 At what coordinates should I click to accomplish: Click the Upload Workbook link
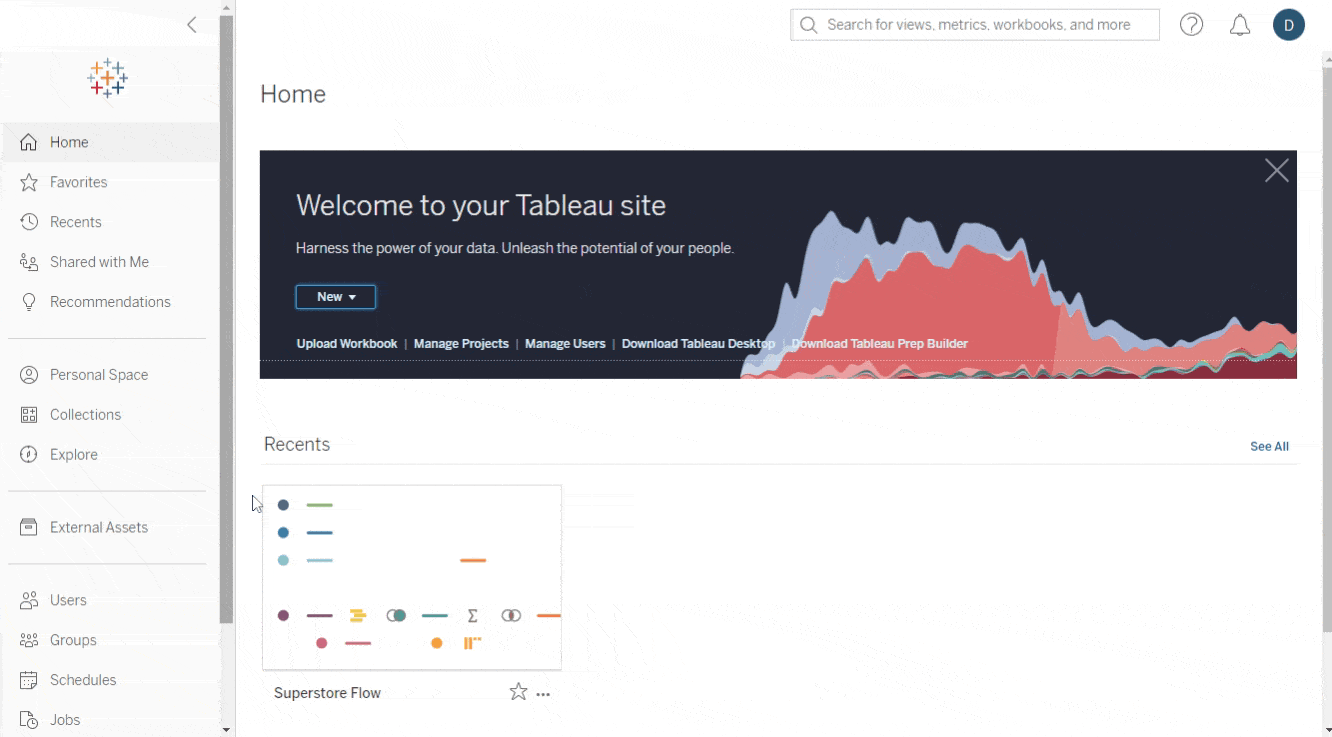(x=347, y=344)
